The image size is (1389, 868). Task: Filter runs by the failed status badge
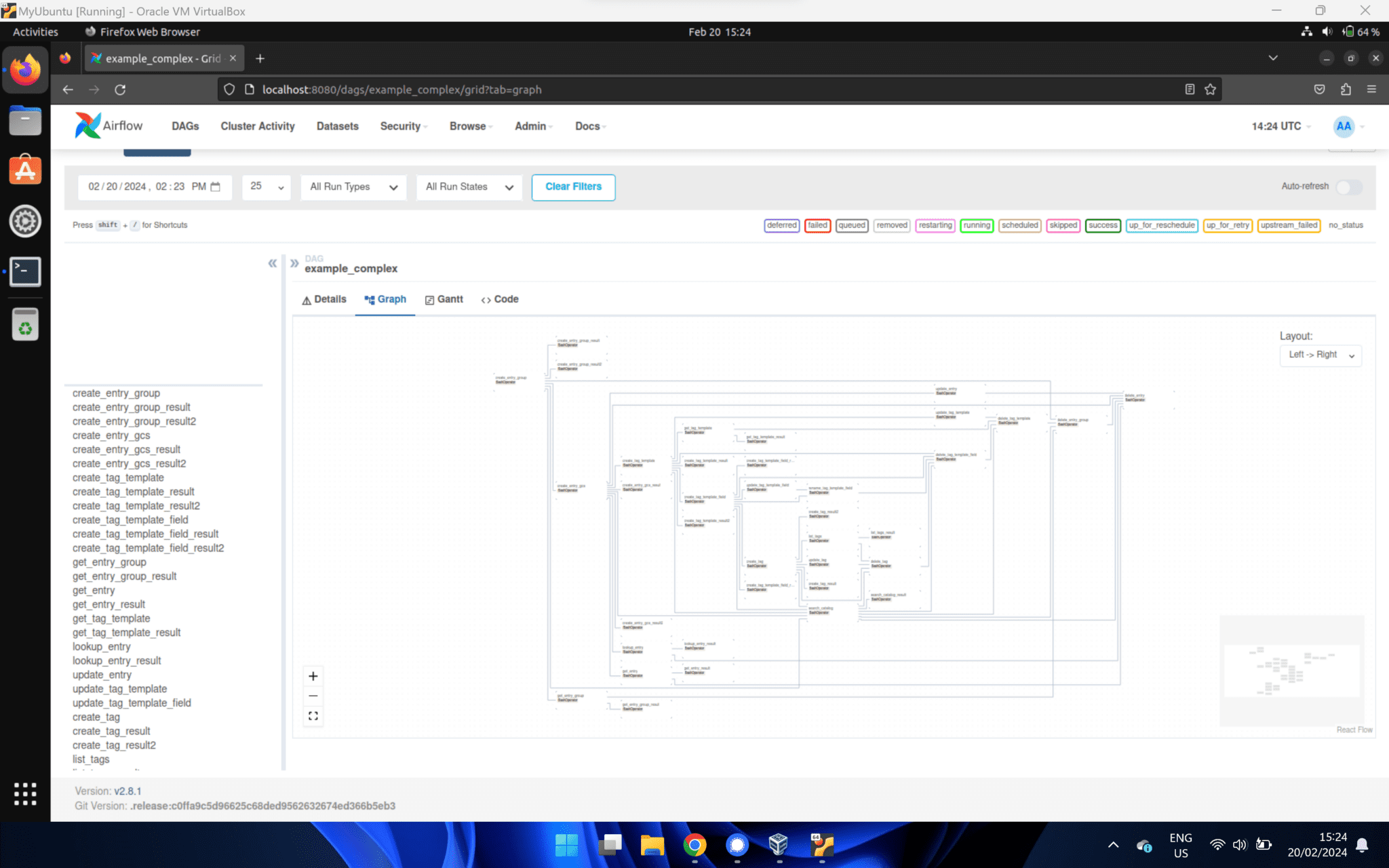point(817,225)
